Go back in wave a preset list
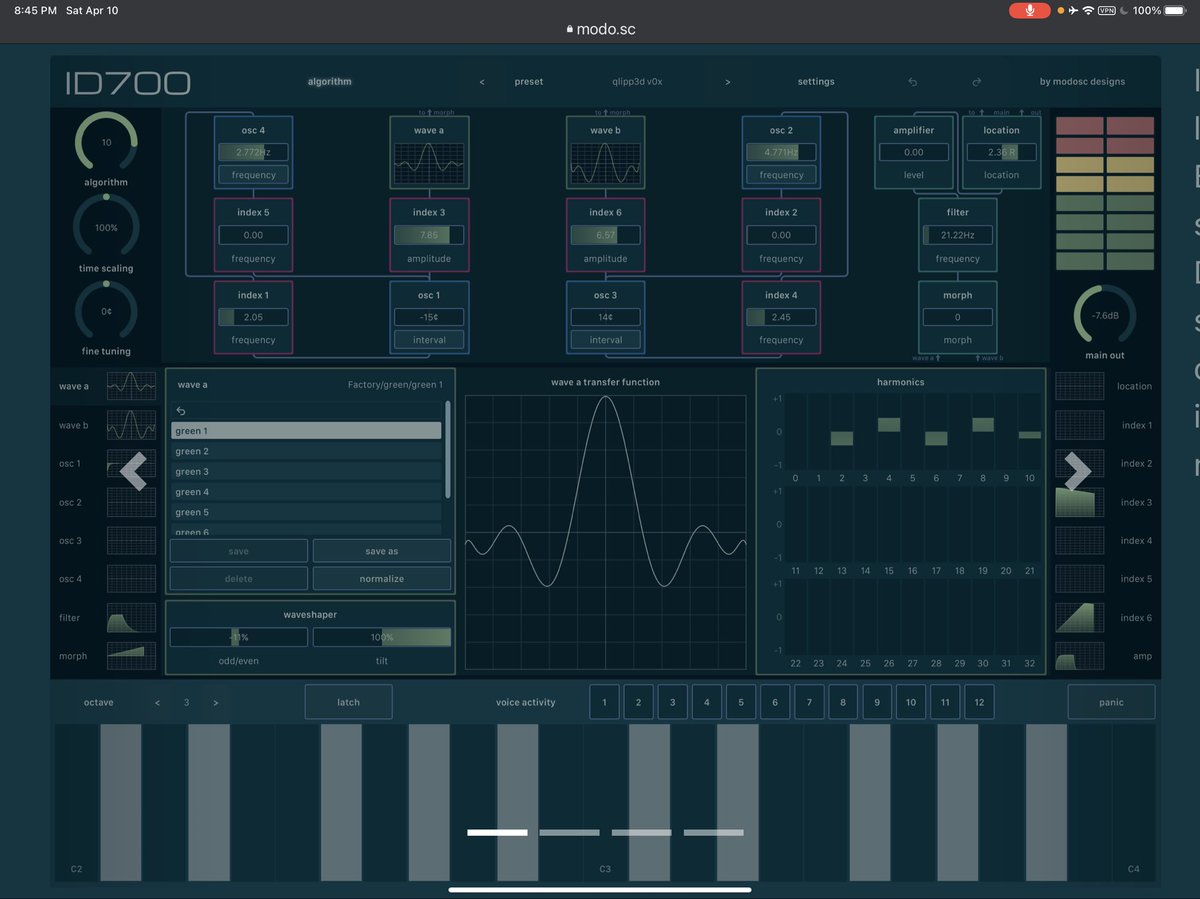The image size is (1200, 899). [181, 411]
